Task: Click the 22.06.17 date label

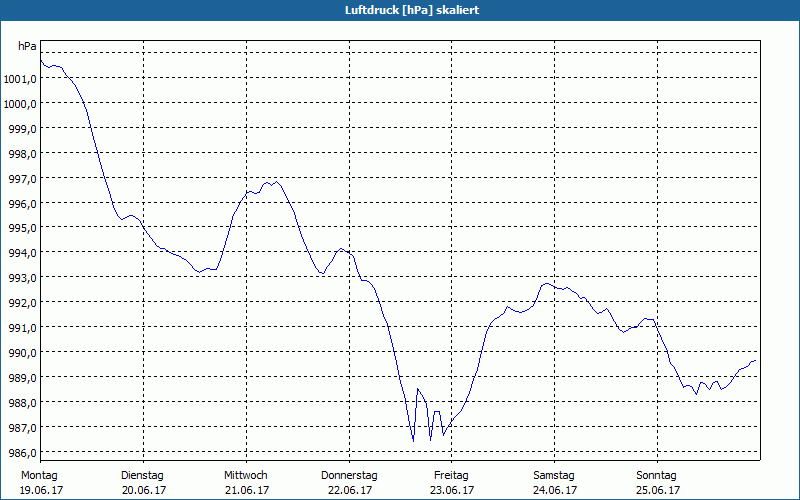Action: pos(350,490)
